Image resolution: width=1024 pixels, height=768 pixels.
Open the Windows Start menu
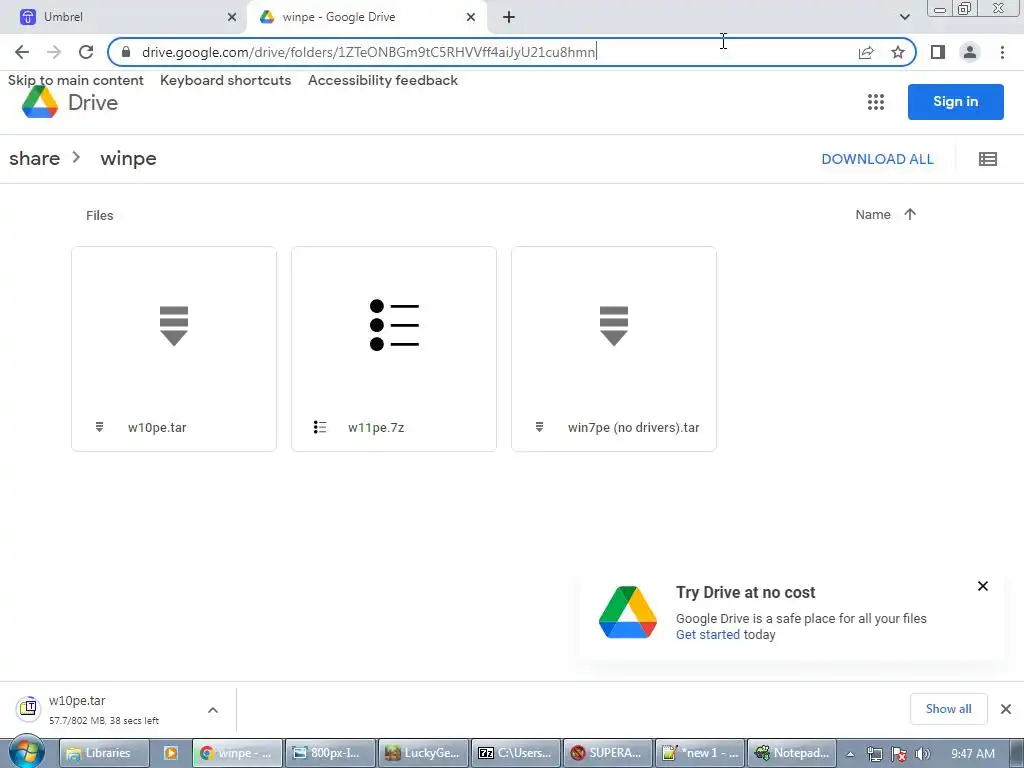27,752
